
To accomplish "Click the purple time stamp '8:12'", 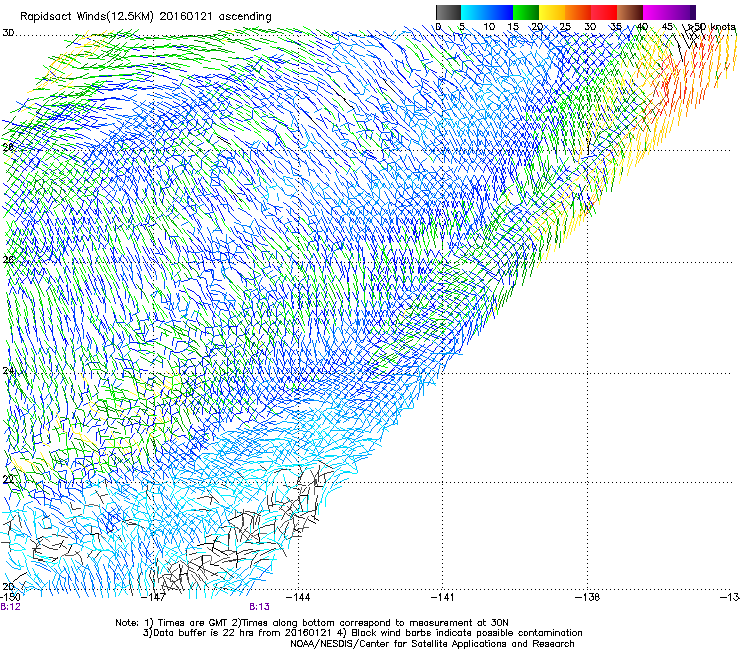I will pyautogui.click(x=10, y=607).
